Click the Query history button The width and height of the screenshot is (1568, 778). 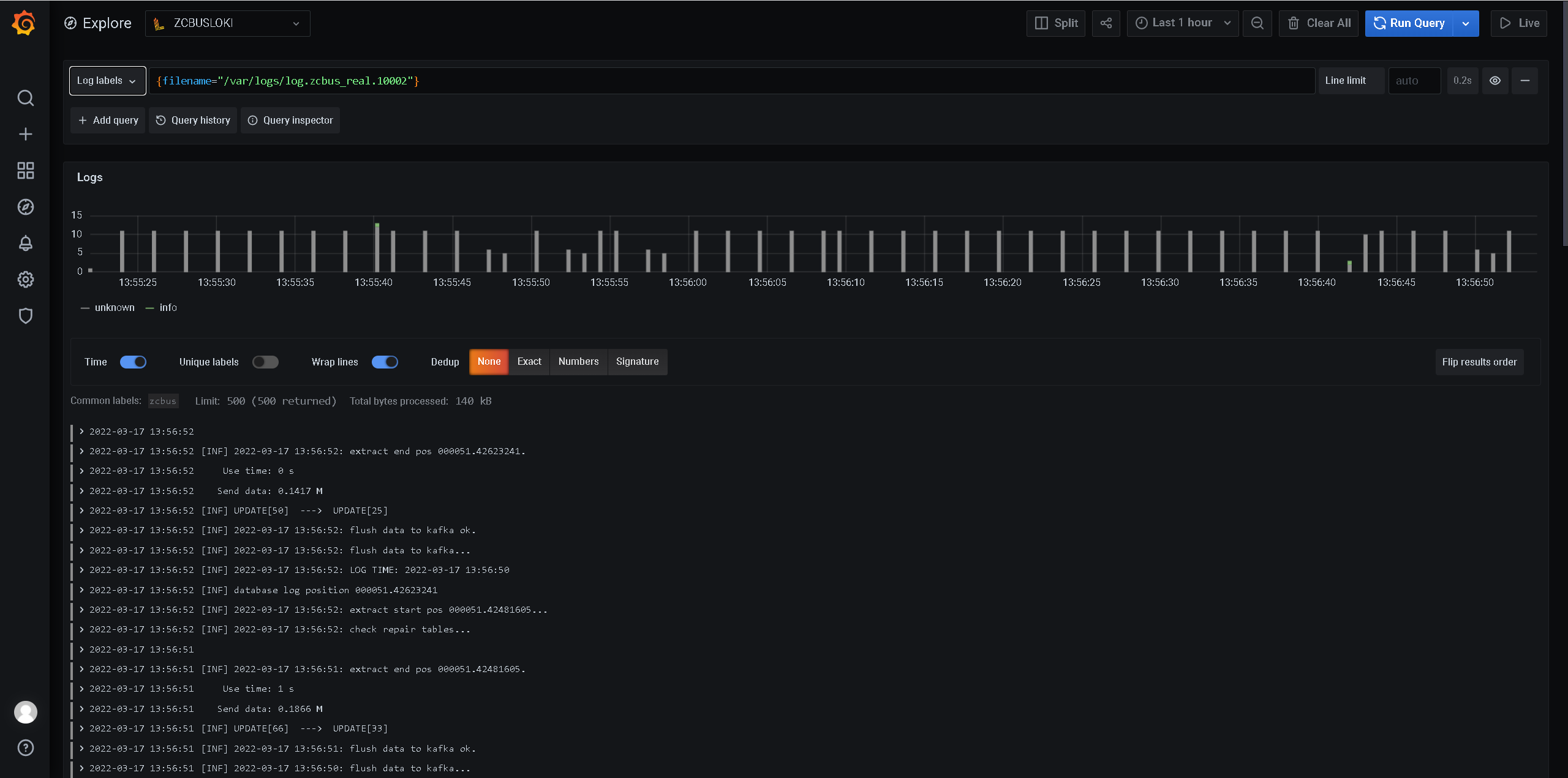tap(193, 120)
